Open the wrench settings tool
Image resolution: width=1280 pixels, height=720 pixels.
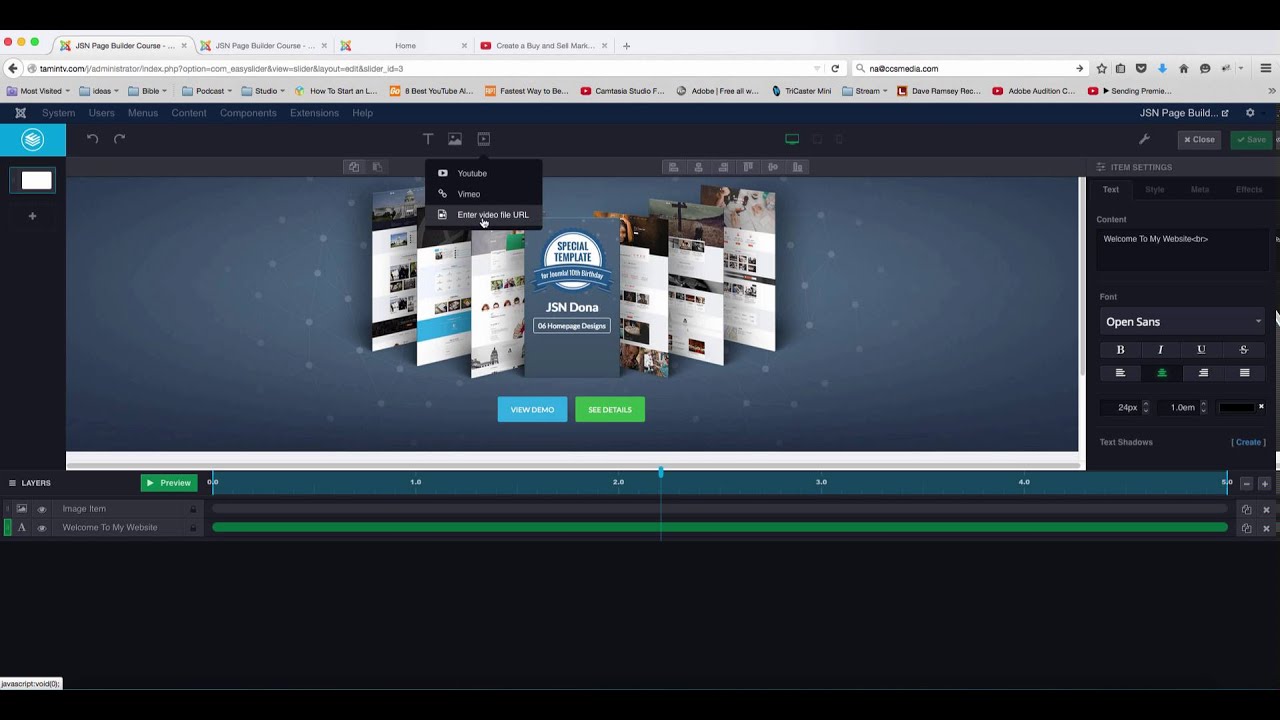1145,140
